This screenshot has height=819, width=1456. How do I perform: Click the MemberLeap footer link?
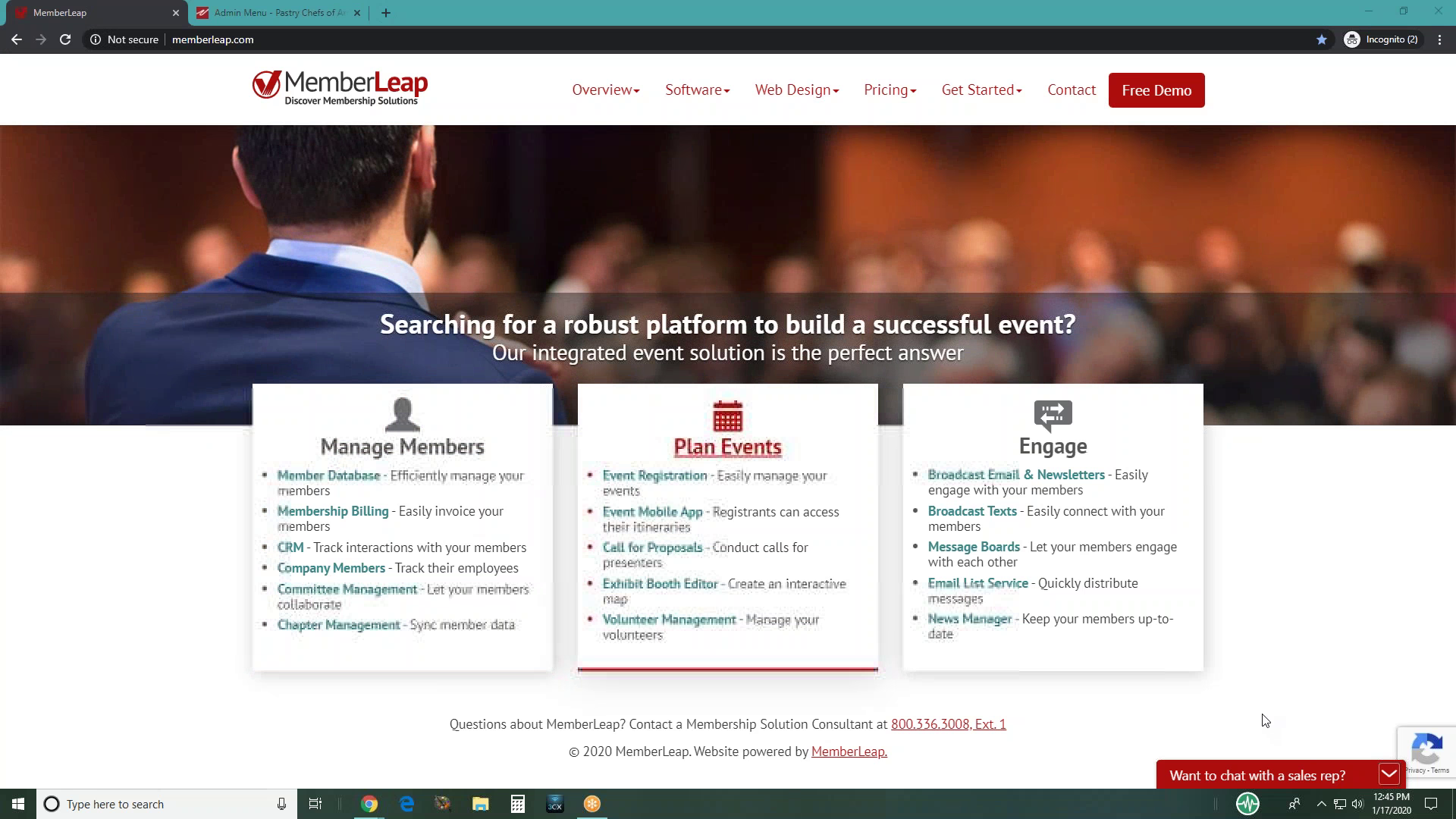(849, 752)
